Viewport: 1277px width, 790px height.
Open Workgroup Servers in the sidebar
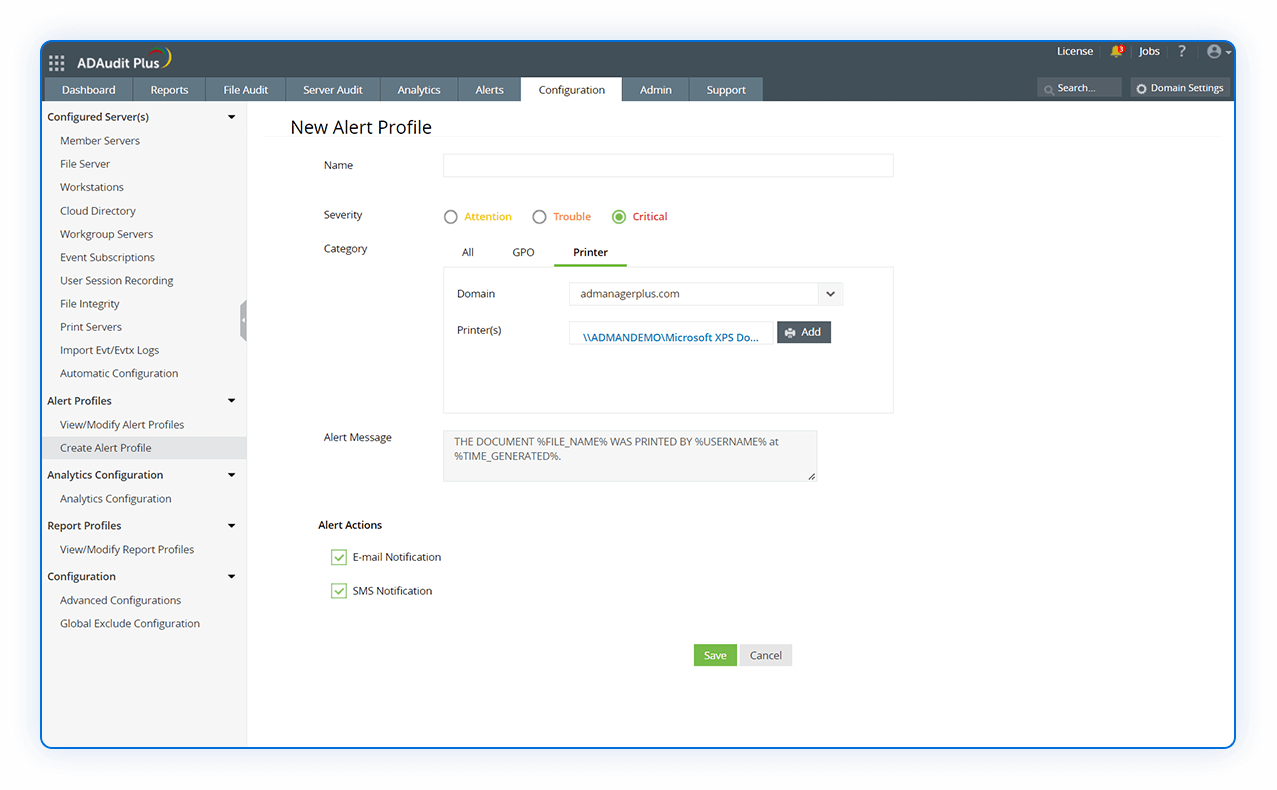[x=106, y=234]
